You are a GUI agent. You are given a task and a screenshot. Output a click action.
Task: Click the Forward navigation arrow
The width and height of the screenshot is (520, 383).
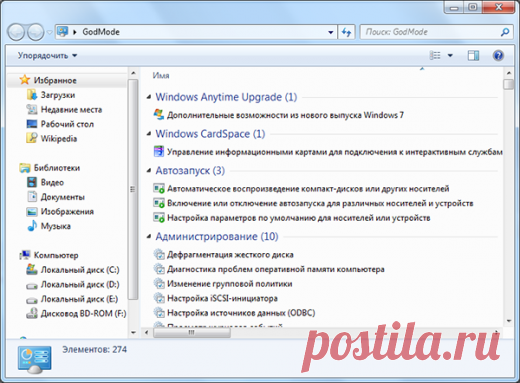tap(36, 32)
